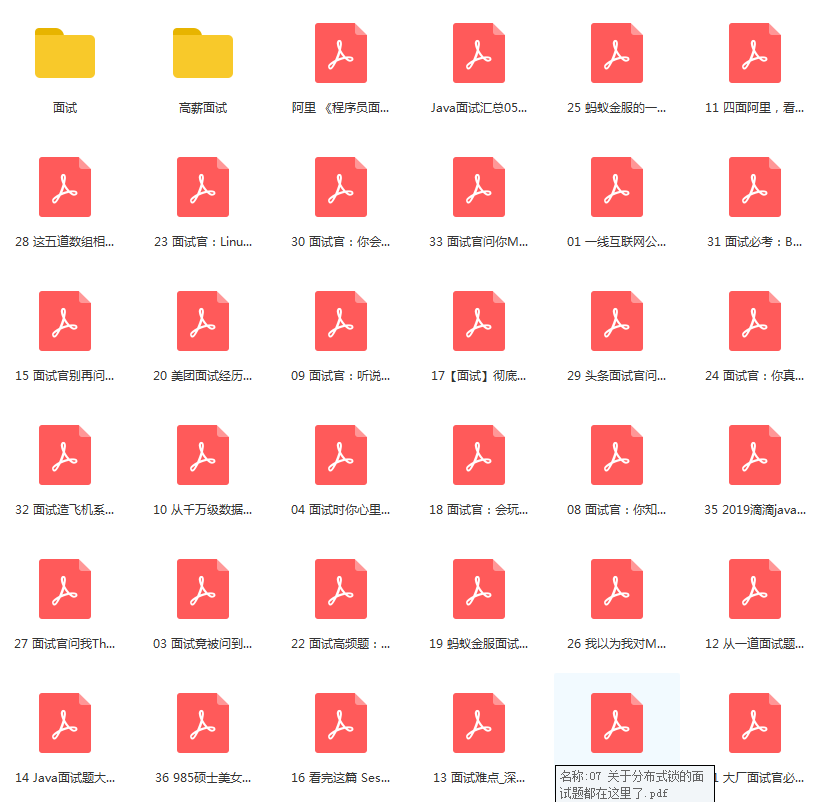Select the PDF icon for 19 蚂蚁金服面试...
This screenshot has height=802, width=826.
[x=479, y=589]
